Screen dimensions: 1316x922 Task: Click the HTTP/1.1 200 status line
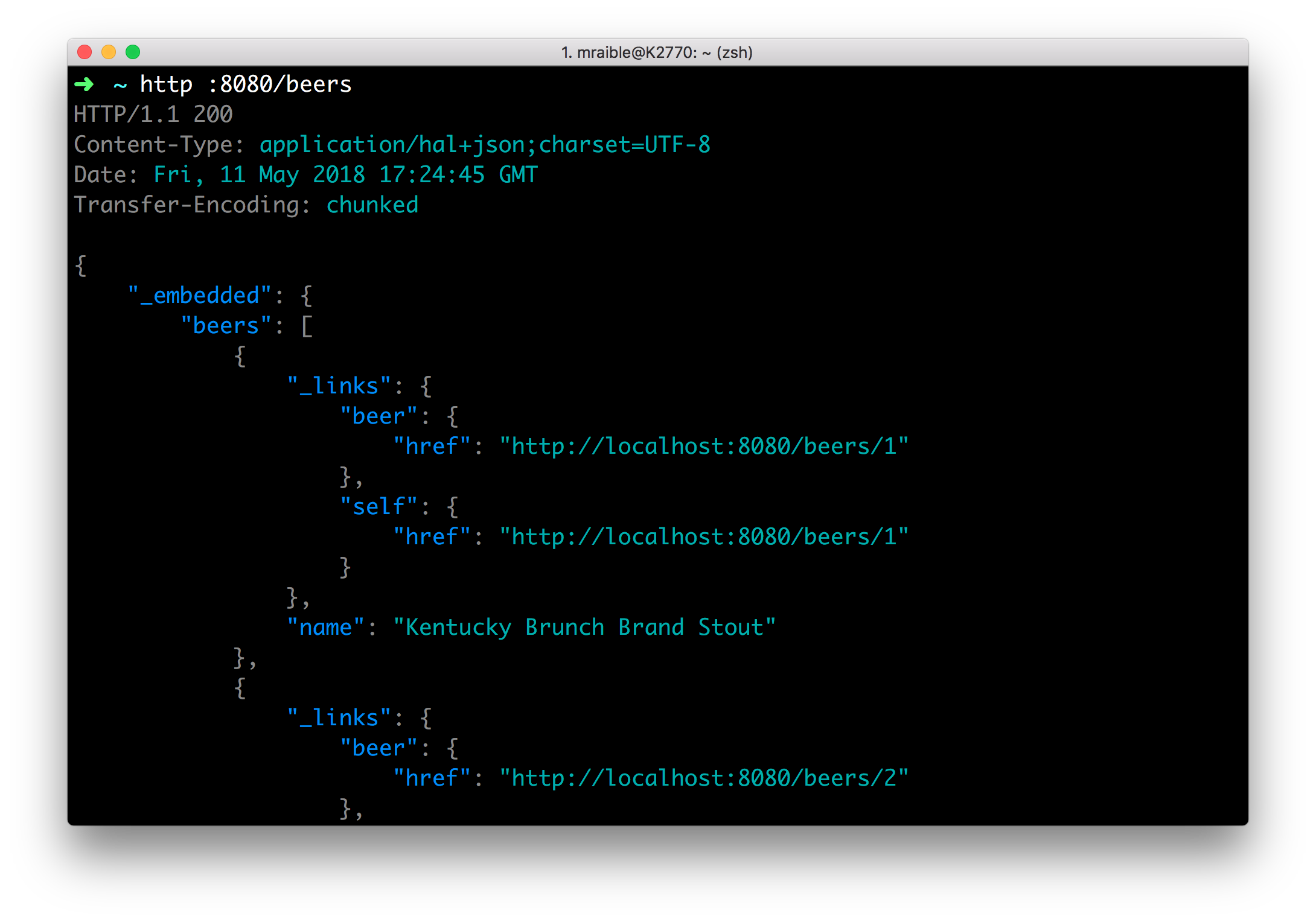point(153,115)
